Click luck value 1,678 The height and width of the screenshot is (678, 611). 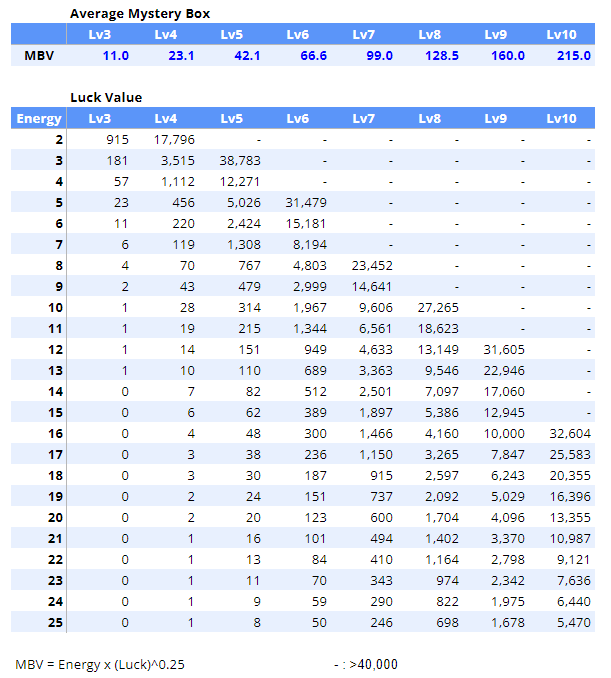tap(508, 623)
